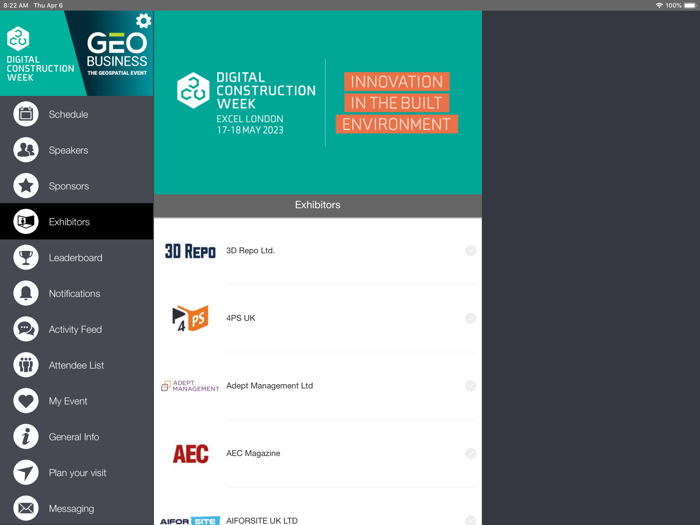Select exhibitor AIFORSITE UK LTD

click(318, 508)
